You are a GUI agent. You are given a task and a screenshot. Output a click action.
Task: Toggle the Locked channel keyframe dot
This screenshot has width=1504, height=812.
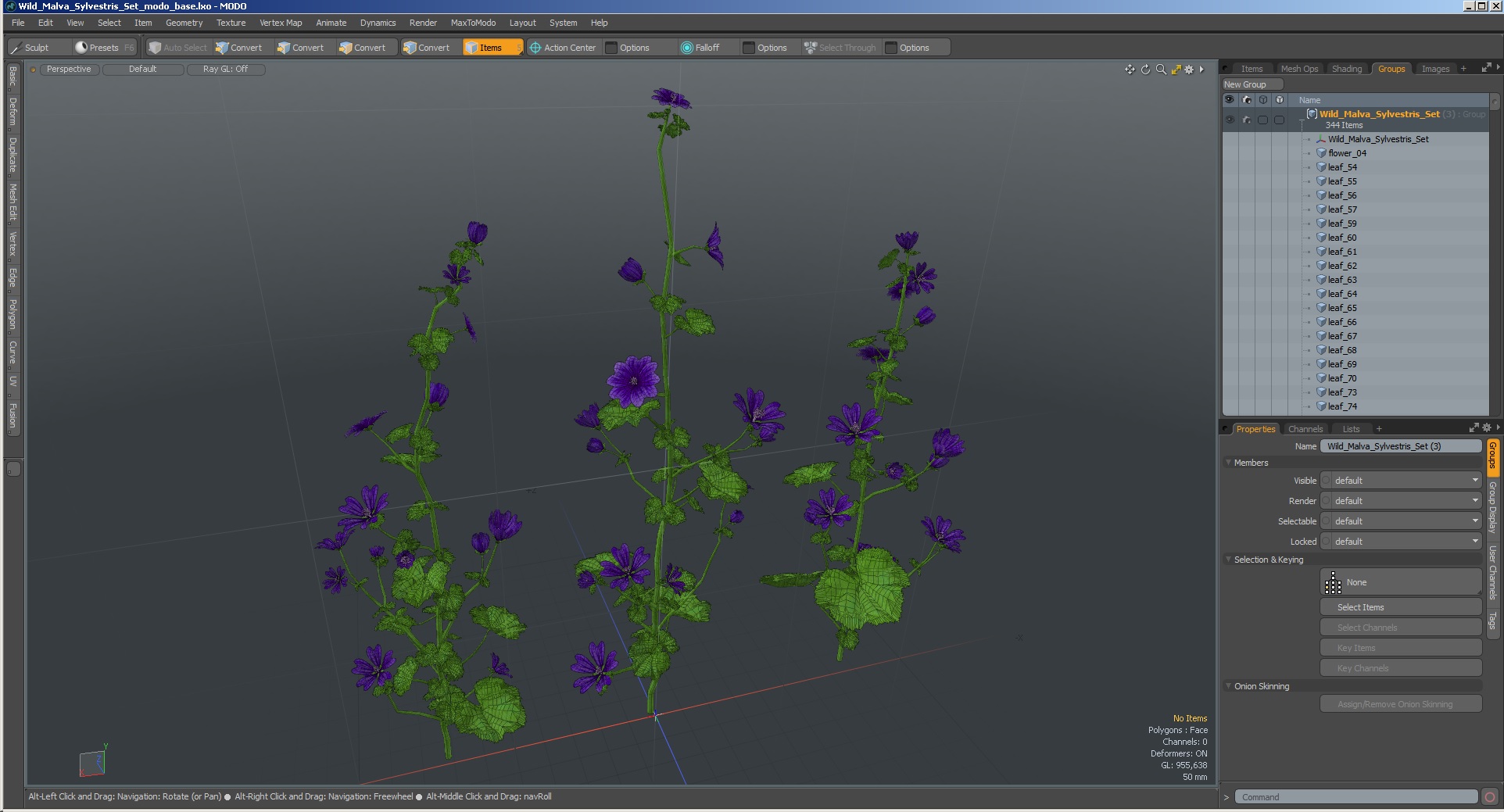[1326, 542]
